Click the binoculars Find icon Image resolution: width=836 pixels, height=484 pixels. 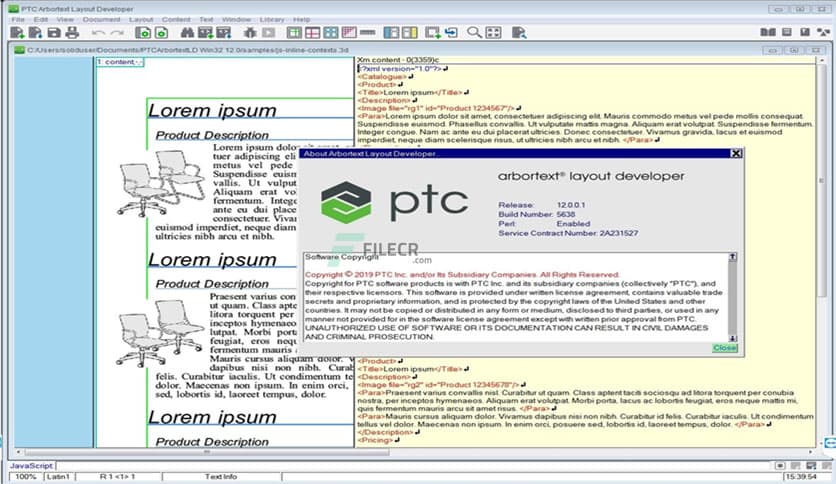coord(187,33)
